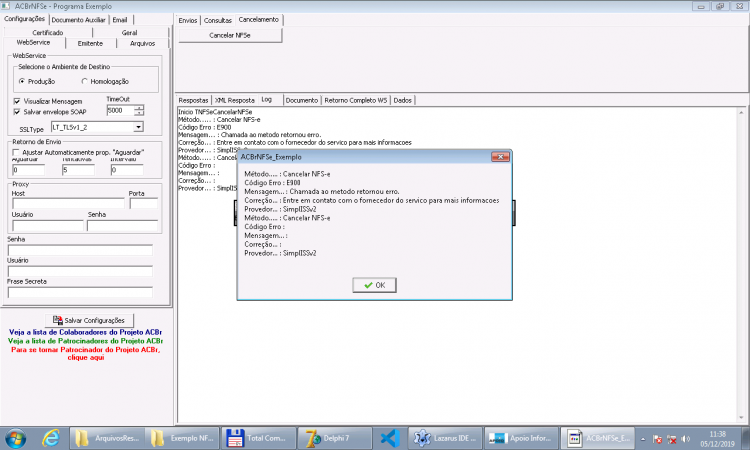The height and width of the screenshot is (450, 750).
Task: Open the Emitente sub-tab
Action: pyautogui.click(x=90, y=43)
